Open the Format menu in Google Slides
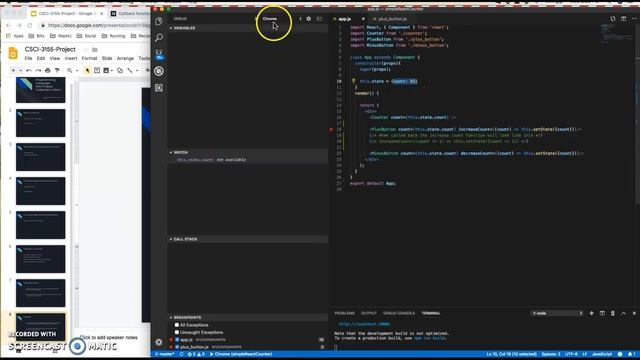This screenshot has width=640, height=360. (x=89, y=58)
